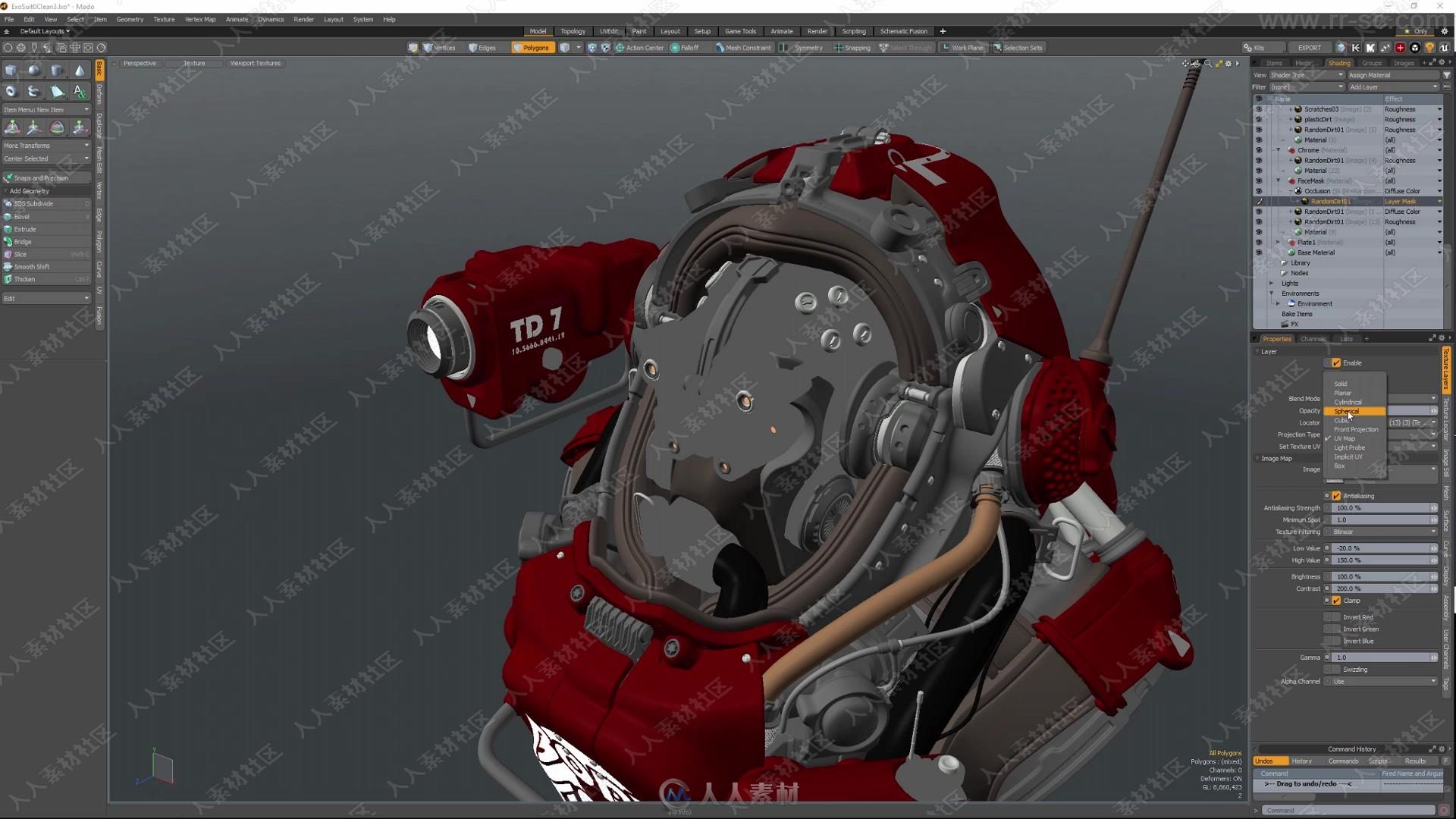Hide the Base Material via eye icon
The image size is (1456, 819).
(1259, 253)
